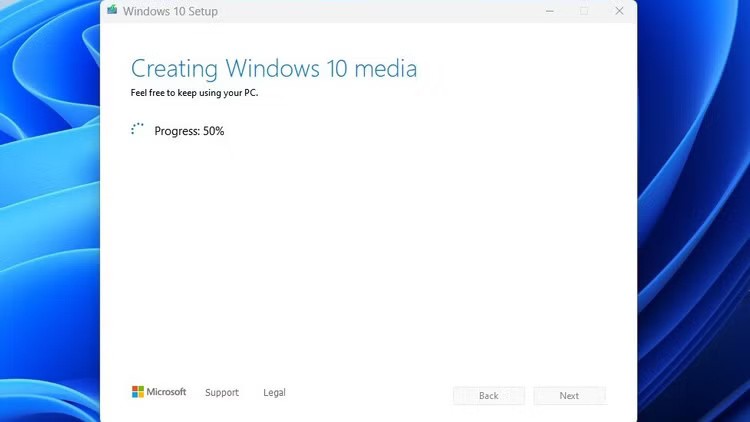Viewport: 750px width, 422px height.
Task: Click the blank white area of the Setup window
Action: (370, 250)
